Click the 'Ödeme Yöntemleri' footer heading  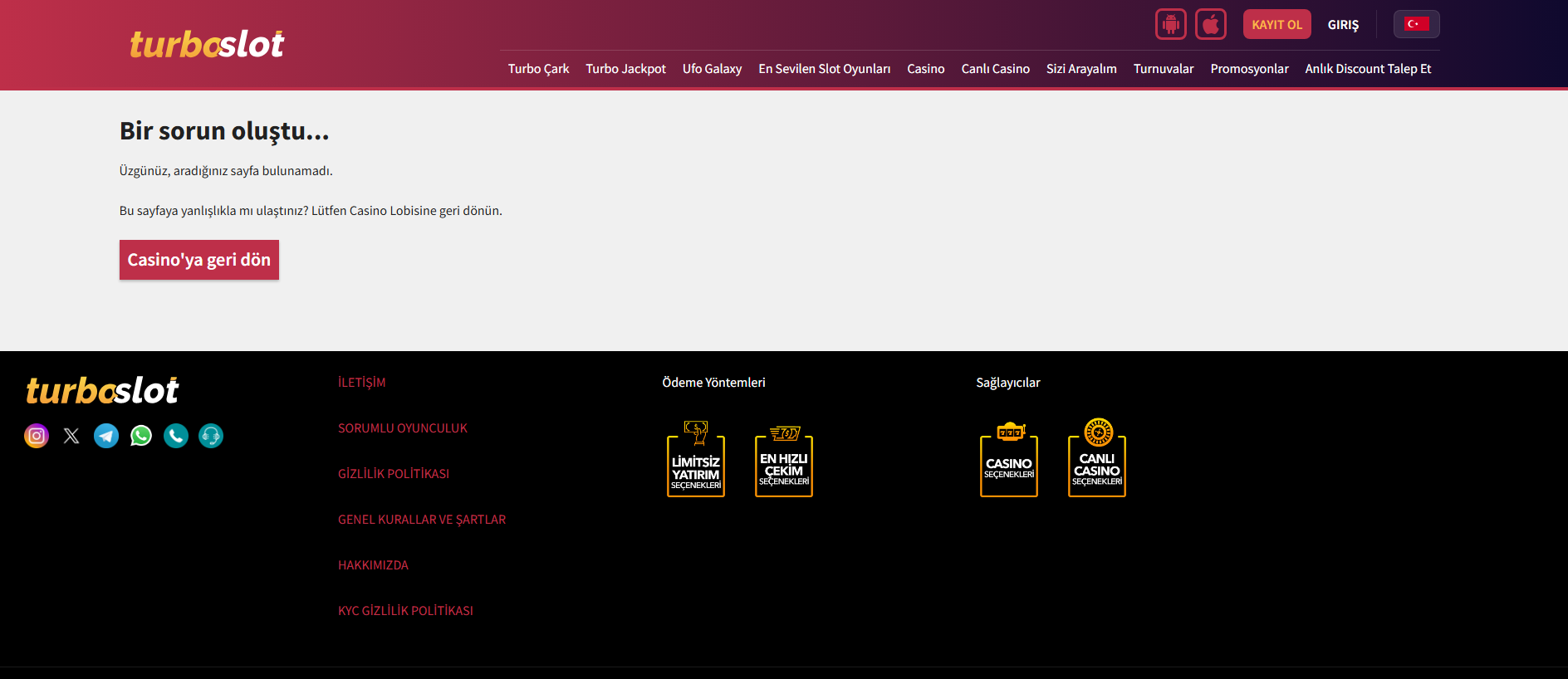[714, 383]
